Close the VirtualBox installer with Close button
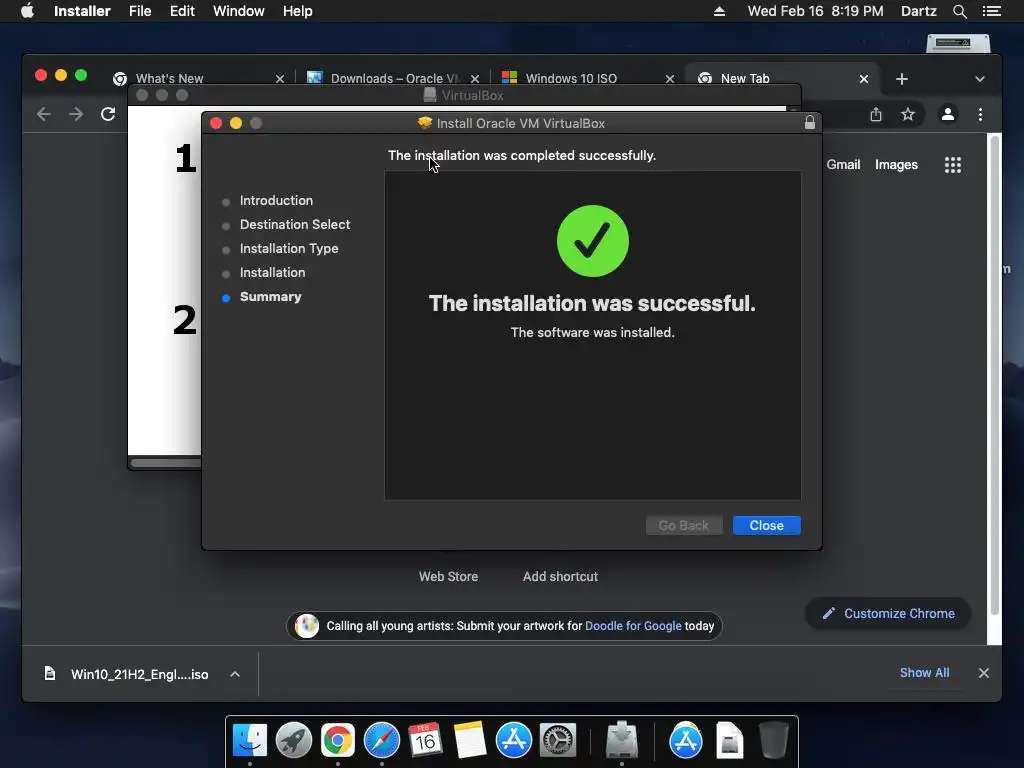The width and height of the screenshot is (1024, 768). [766, 525]
